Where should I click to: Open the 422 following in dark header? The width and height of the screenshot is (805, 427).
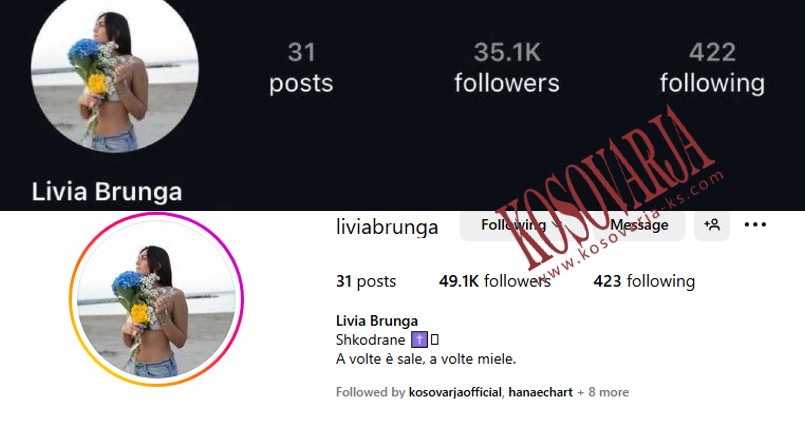pyautogui.click(x=712, y=68)
